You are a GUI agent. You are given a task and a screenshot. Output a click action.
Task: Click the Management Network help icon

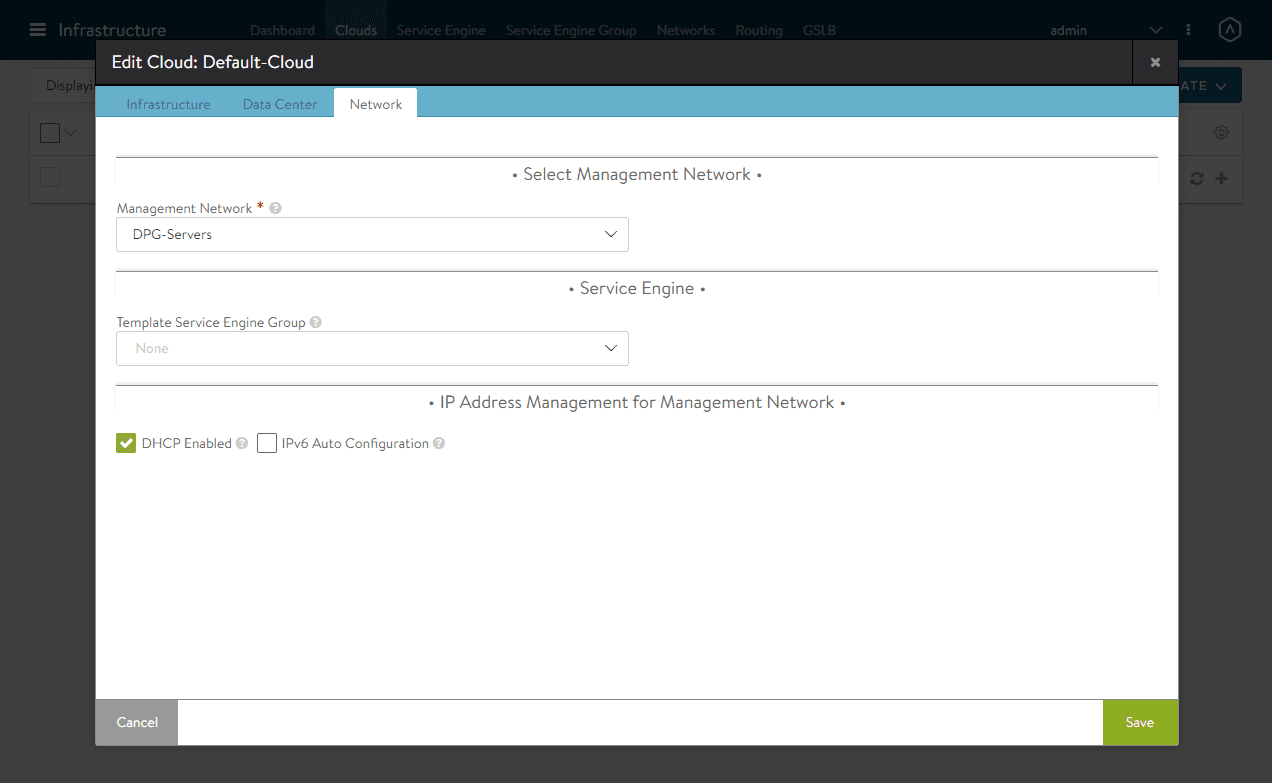[x=275, y=209]
